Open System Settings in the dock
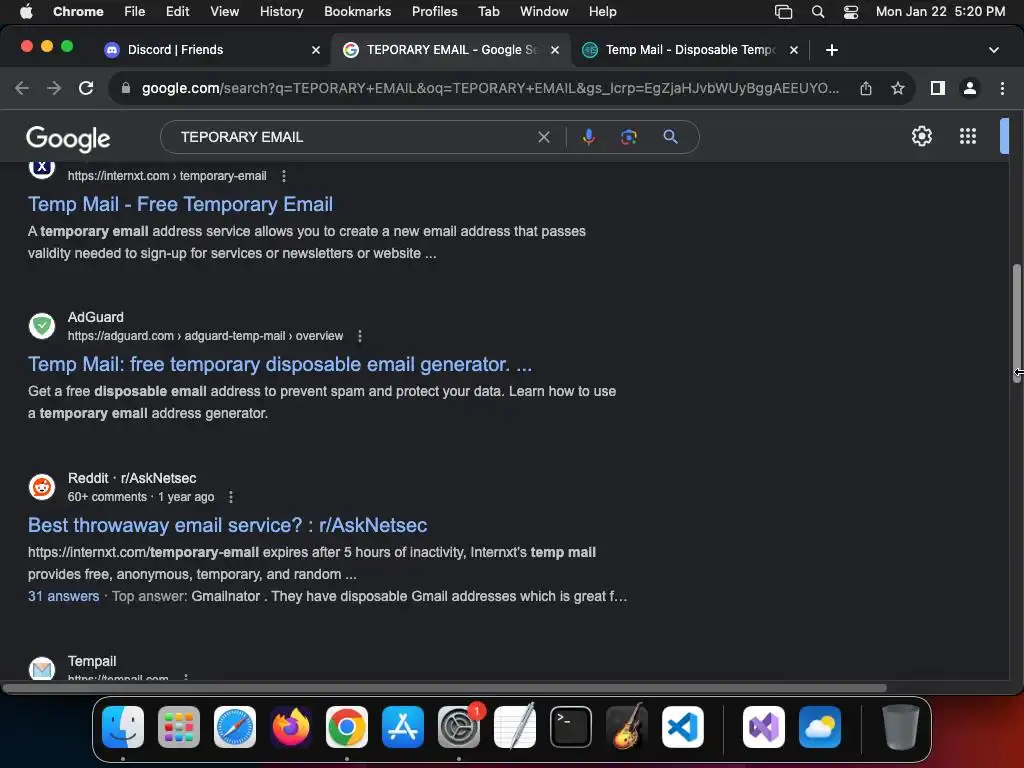1024x768 pixels. tap(459, 727)
